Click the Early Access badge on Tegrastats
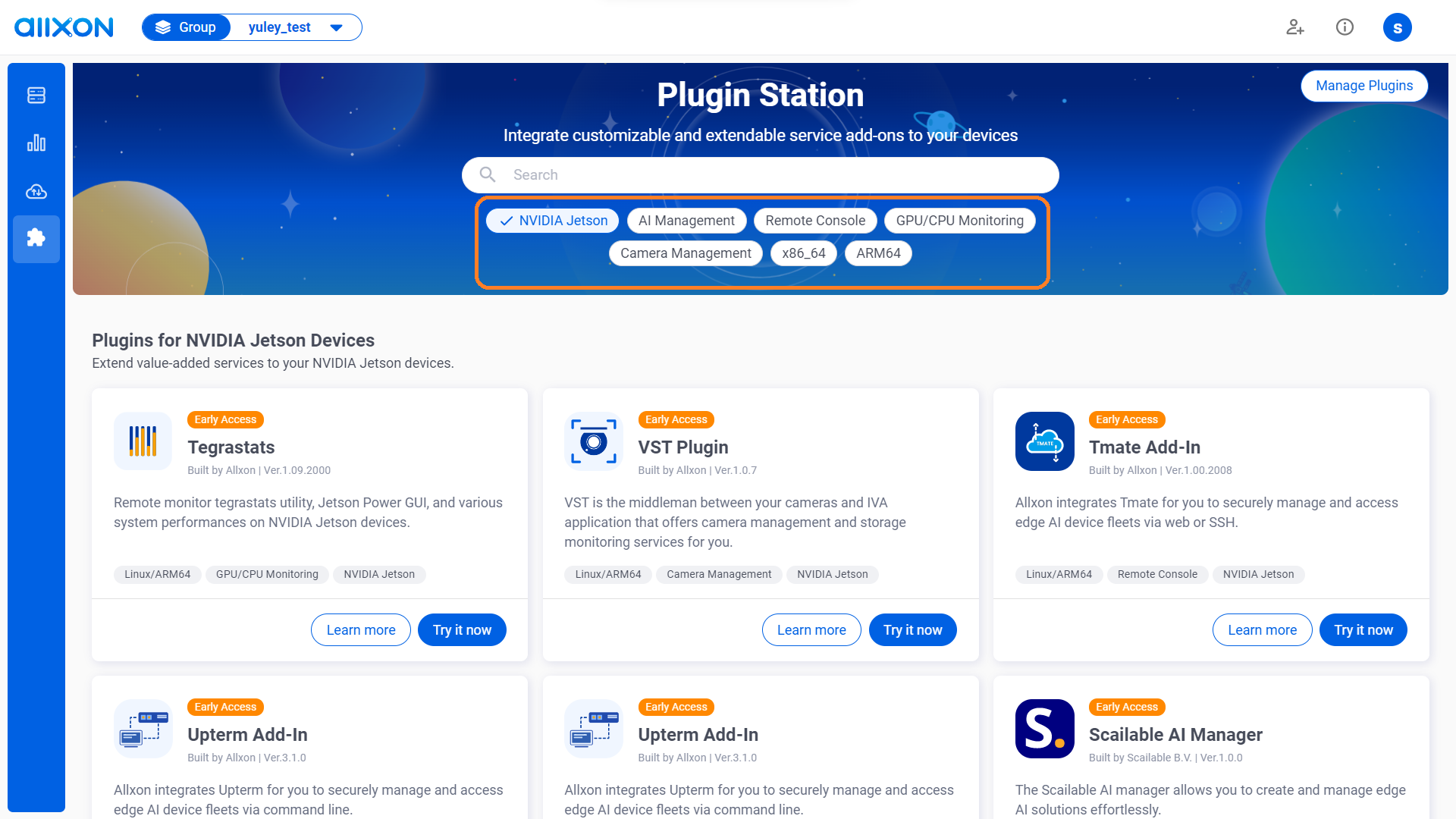The height and width of the screenshot is (819, 1456). (x=225, y=419)
